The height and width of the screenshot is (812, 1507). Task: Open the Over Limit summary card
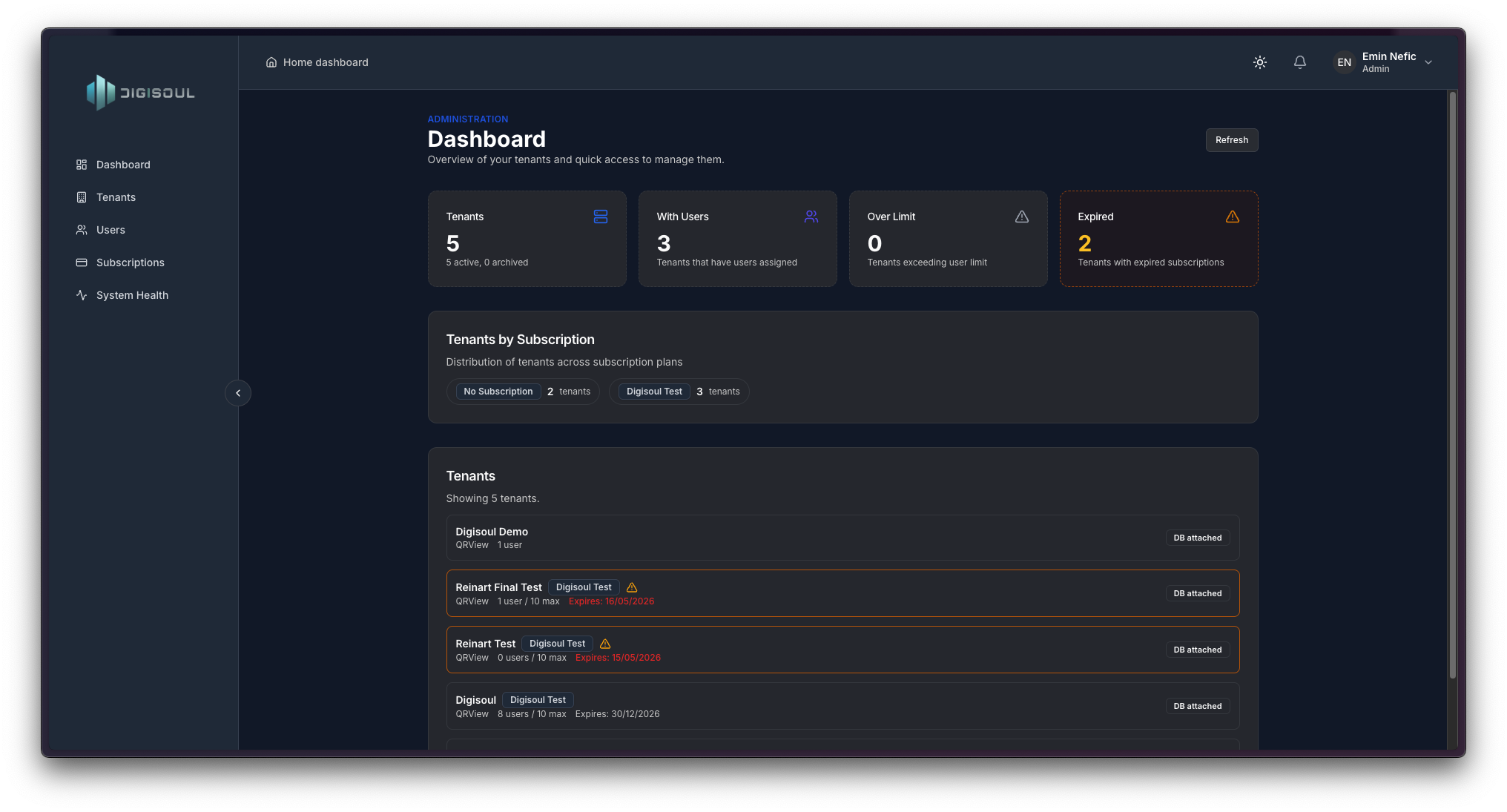[x=949, y=239]
